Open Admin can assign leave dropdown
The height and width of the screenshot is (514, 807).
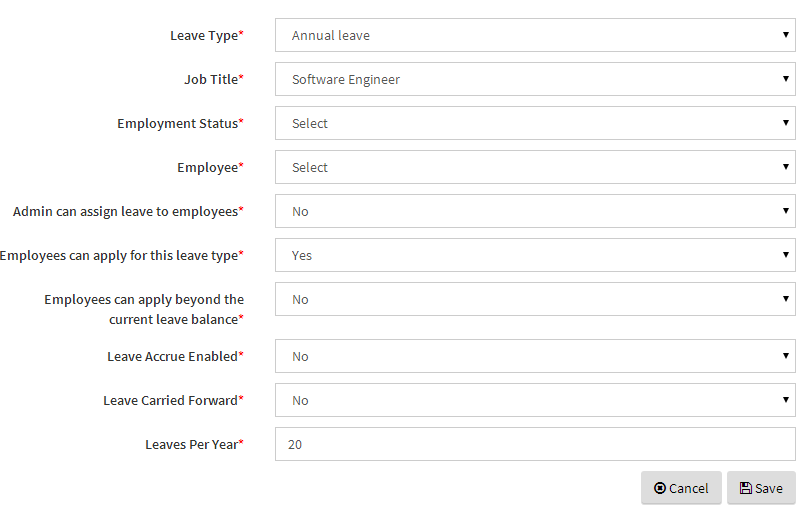click(x=535, y=211)
